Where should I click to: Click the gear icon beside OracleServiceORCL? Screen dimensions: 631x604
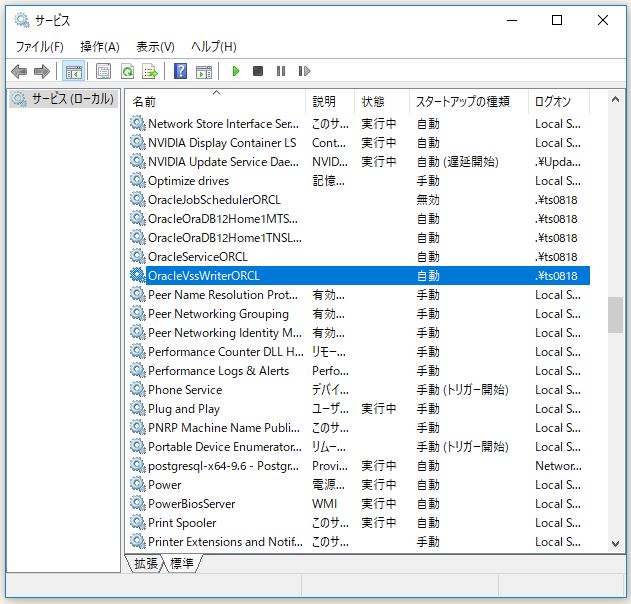138,257
